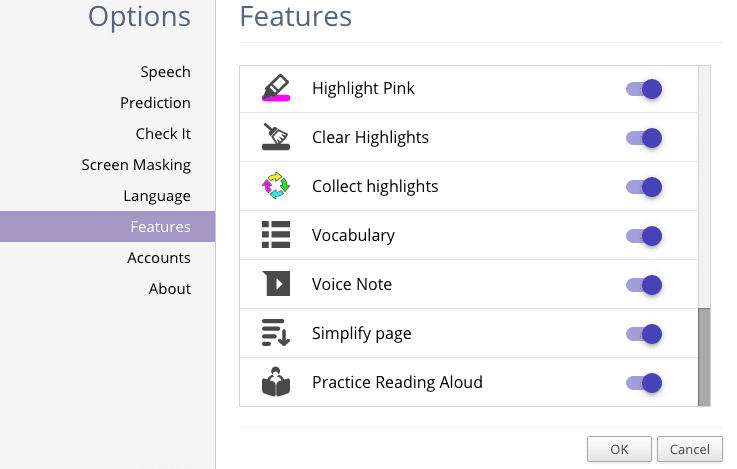This screenshot has width=737, height=469.
Task: Select the Prediction menu item
Action: tap(155, 103)
